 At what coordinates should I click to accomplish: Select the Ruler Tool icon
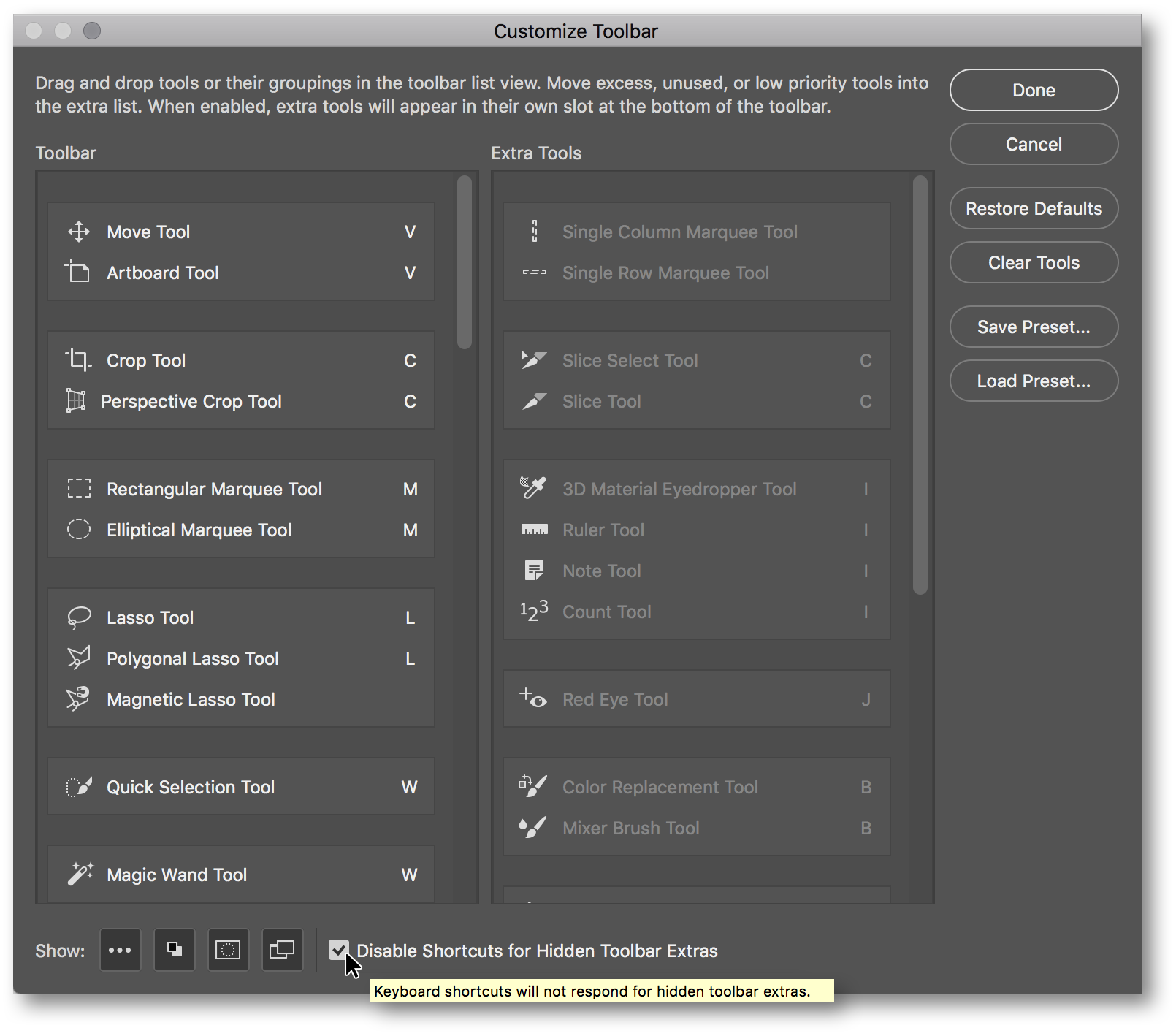tap(534, 530)
